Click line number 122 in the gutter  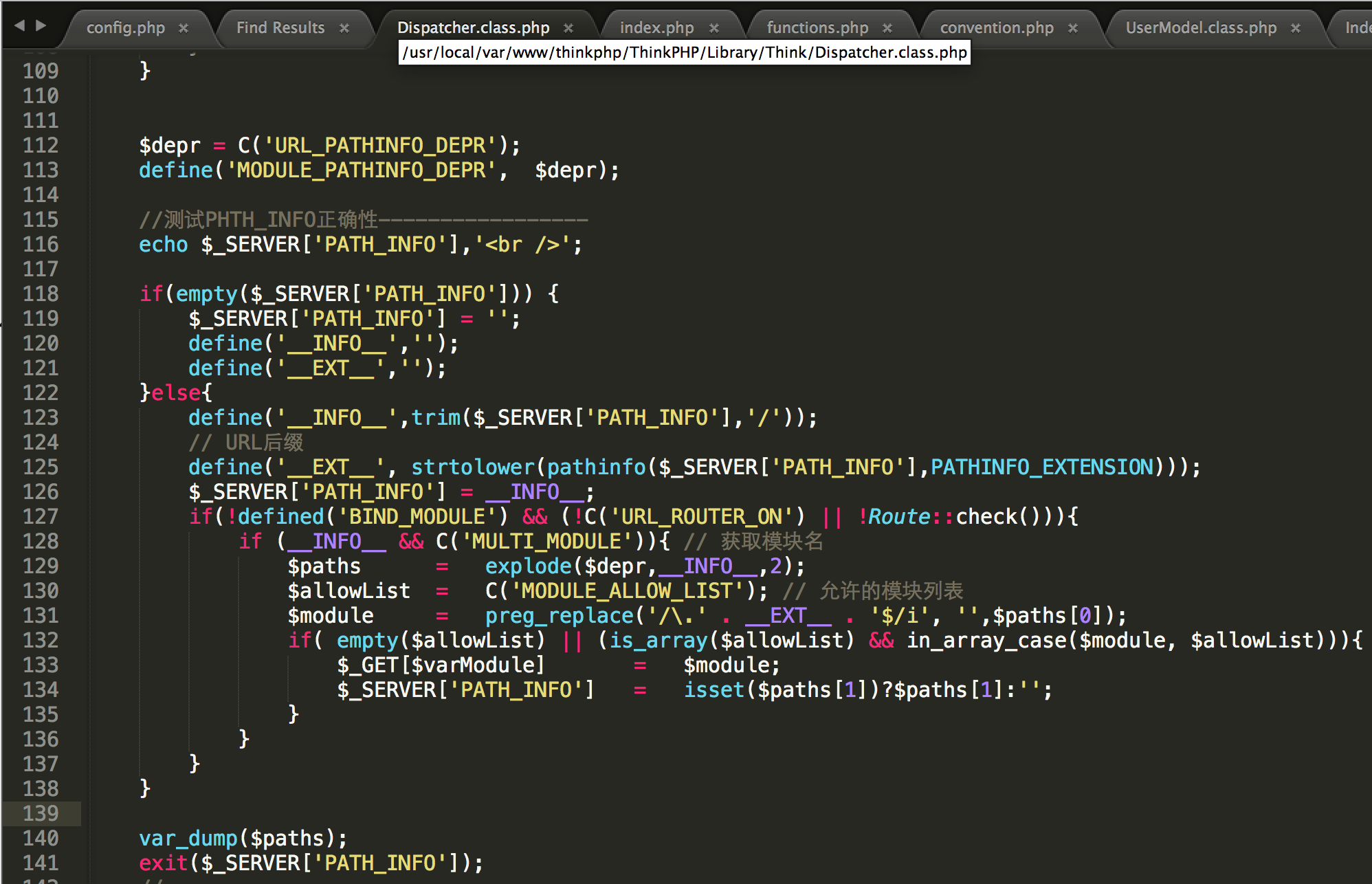tap(41, 393)
